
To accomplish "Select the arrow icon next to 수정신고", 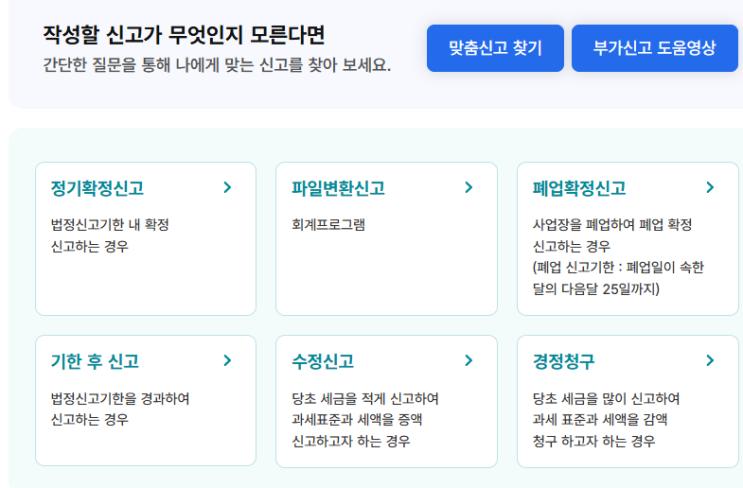I will pos(468,361).
